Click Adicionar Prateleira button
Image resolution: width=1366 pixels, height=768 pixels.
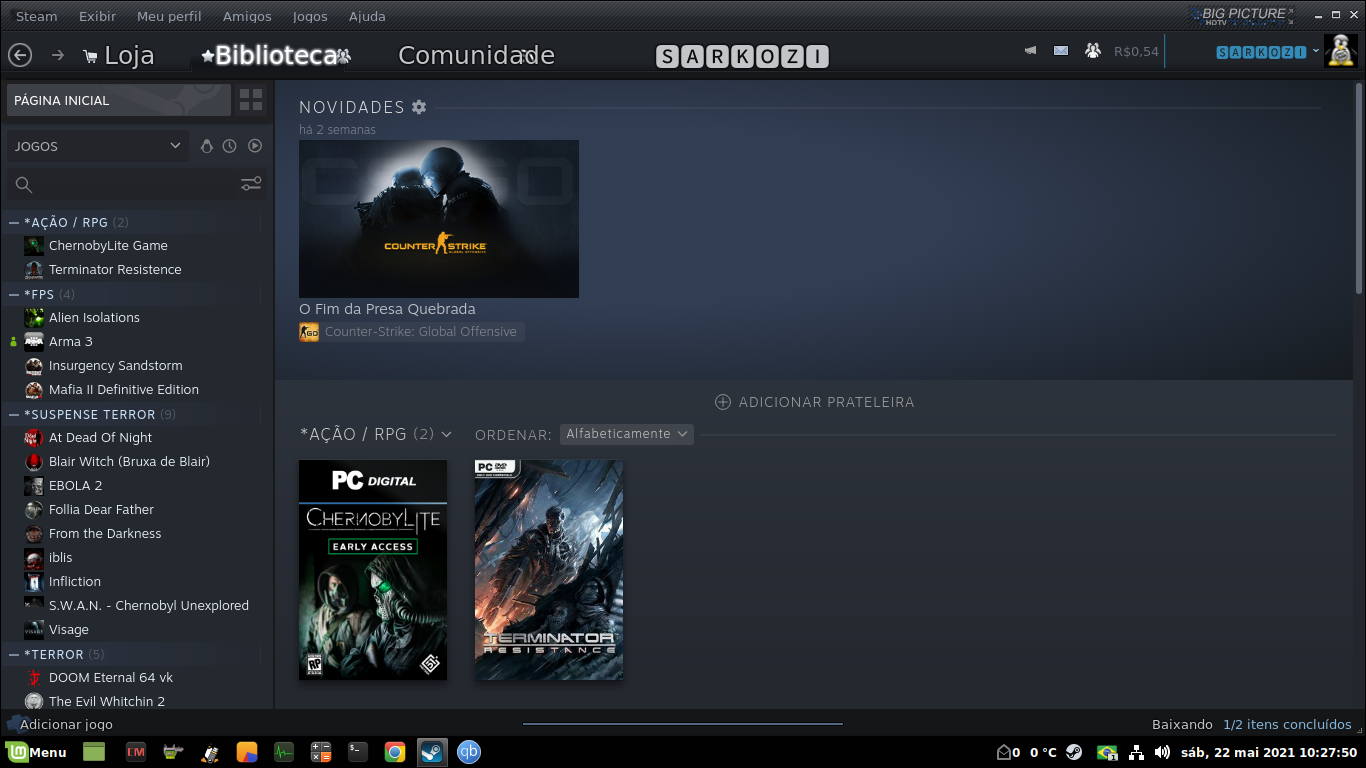click(815, 402)
